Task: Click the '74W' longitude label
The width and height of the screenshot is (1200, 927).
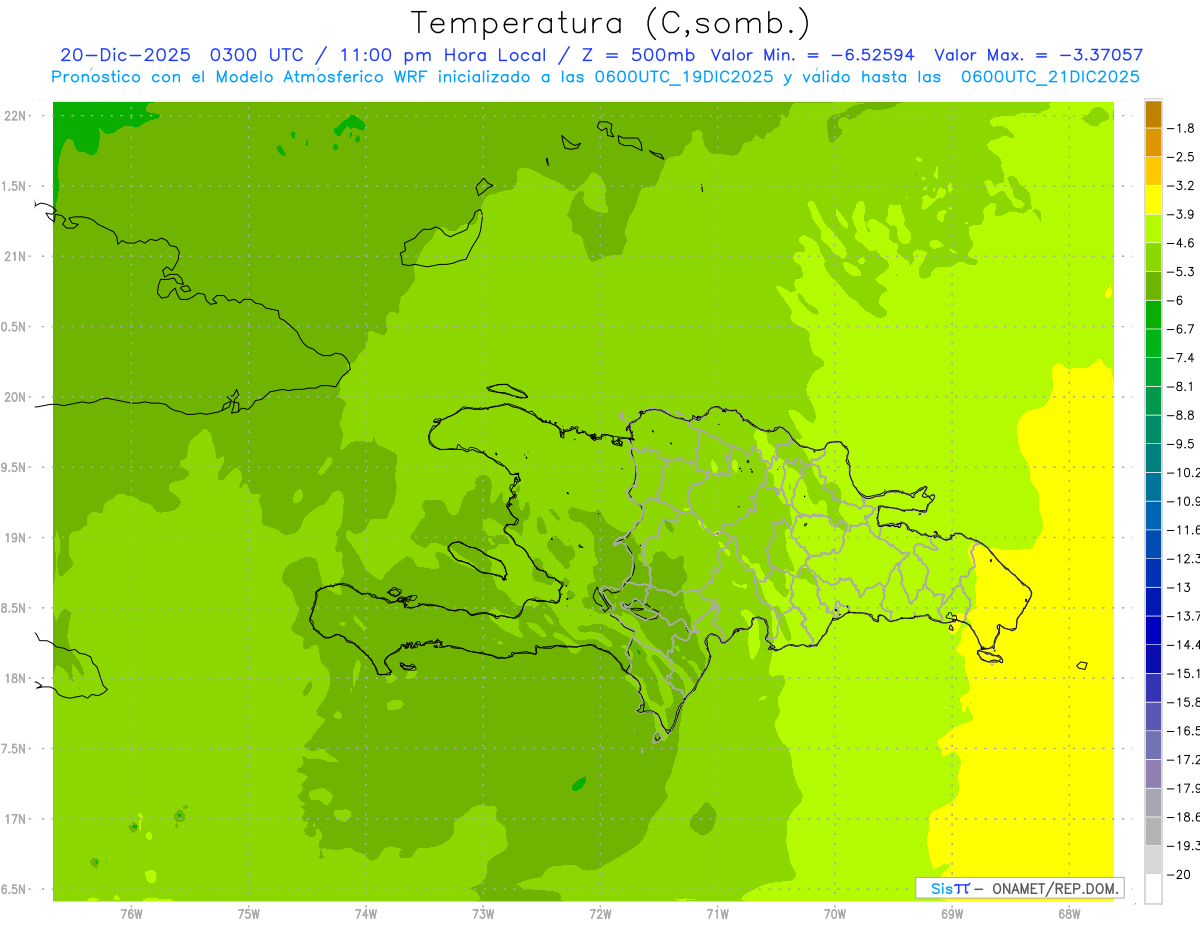Action: [x=366, y=913]
